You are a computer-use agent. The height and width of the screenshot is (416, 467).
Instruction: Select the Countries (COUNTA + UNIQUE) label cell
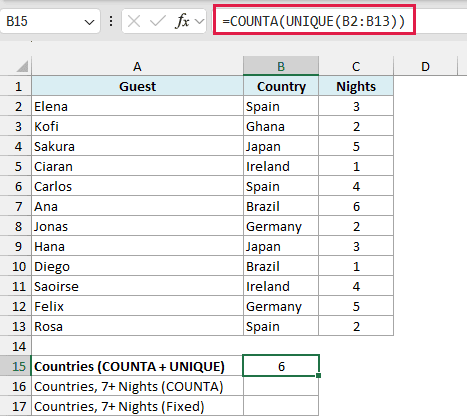137,366
